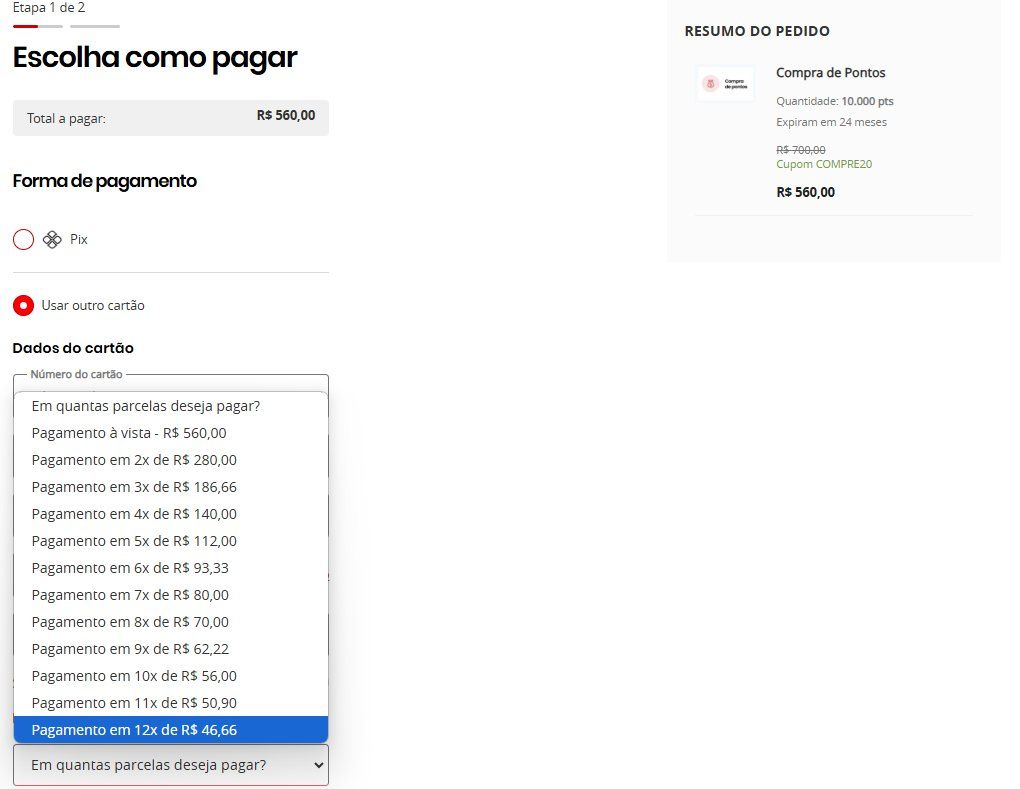
Task: Select Pagamento em 12x de R$ 46,66
Action: tap(171, 730)
